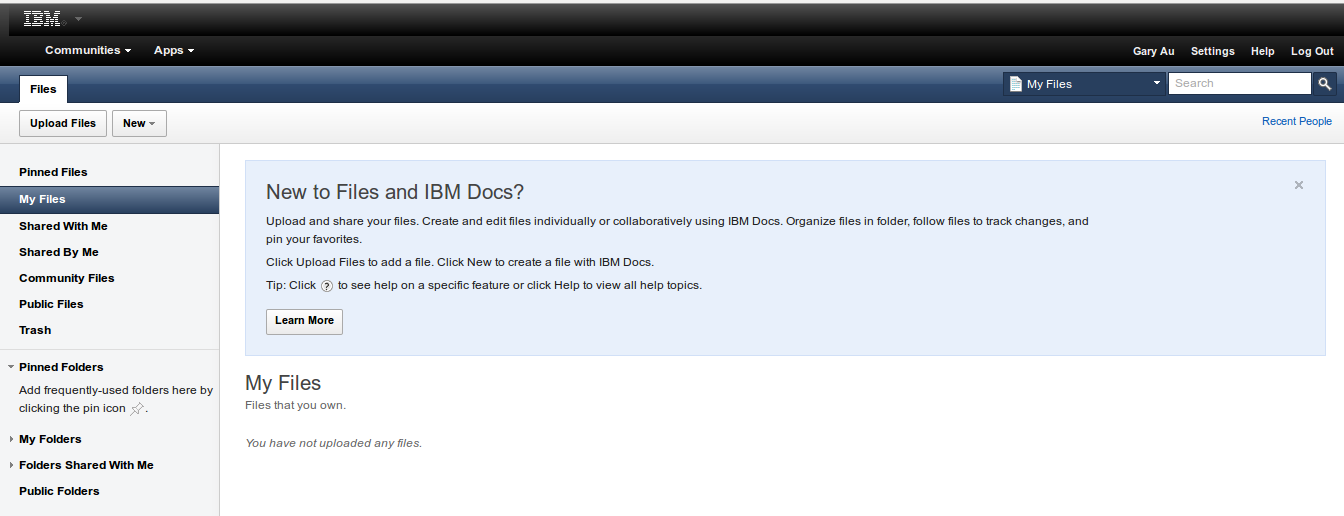Close the New to Files banner
The image size is (1344, 516).
click(x=1299, y=185)
